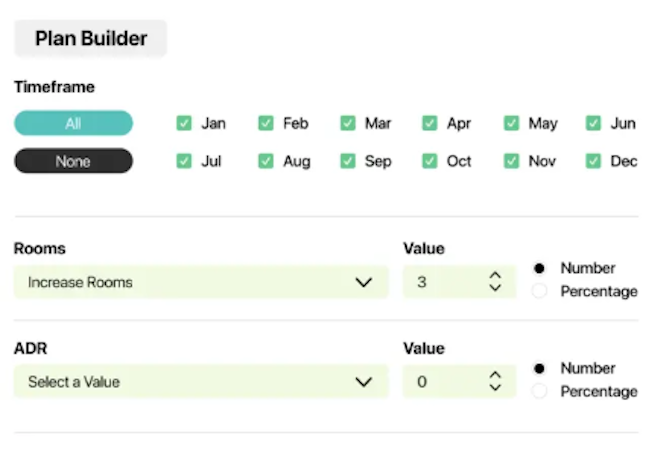
Task: Open the ADR Select a Value dropdown
Action: click(x=200, y=381)
